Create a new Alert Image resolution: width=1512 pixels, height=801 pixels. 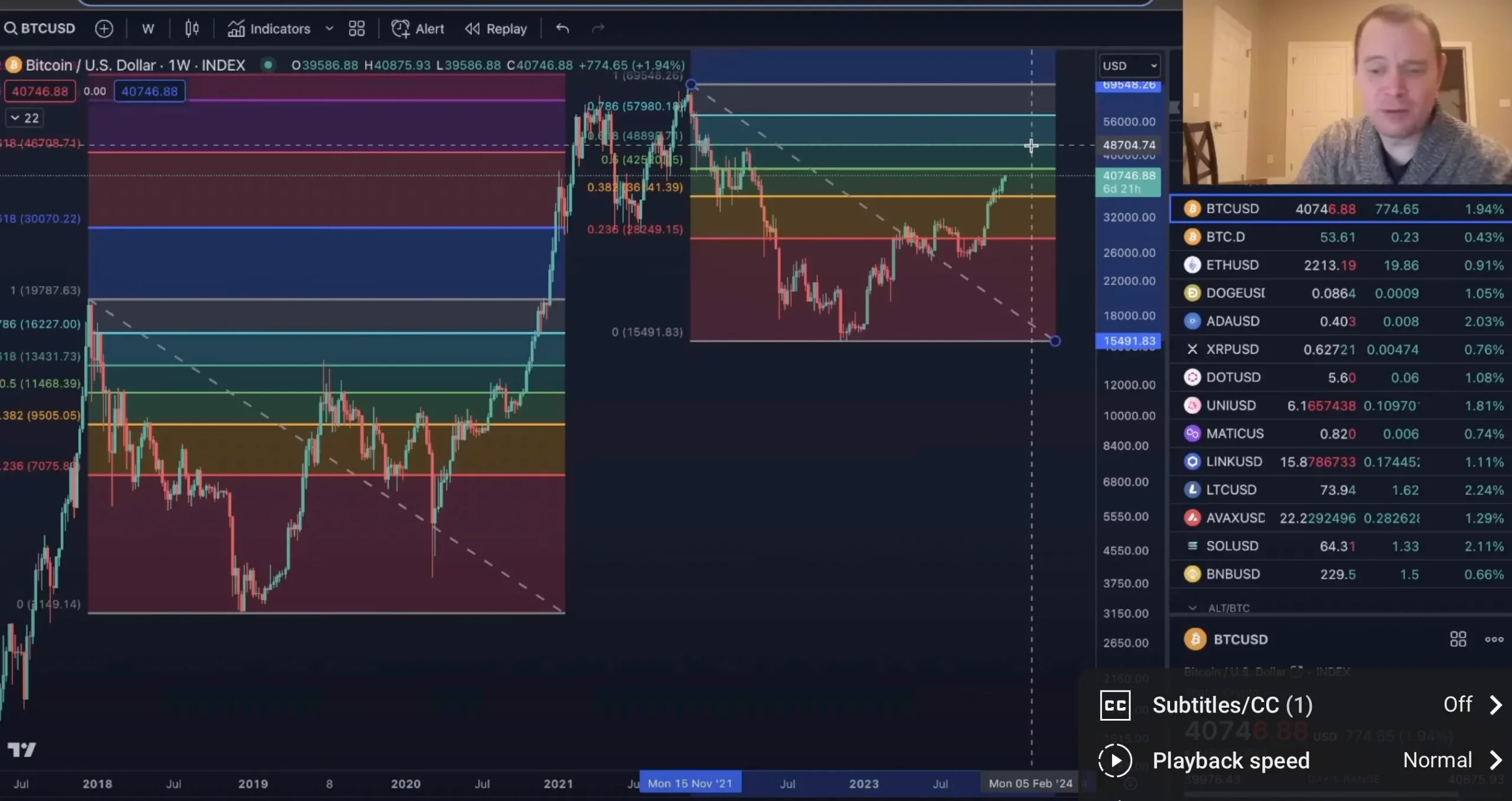pyautogui.click(x=418, y=28)
